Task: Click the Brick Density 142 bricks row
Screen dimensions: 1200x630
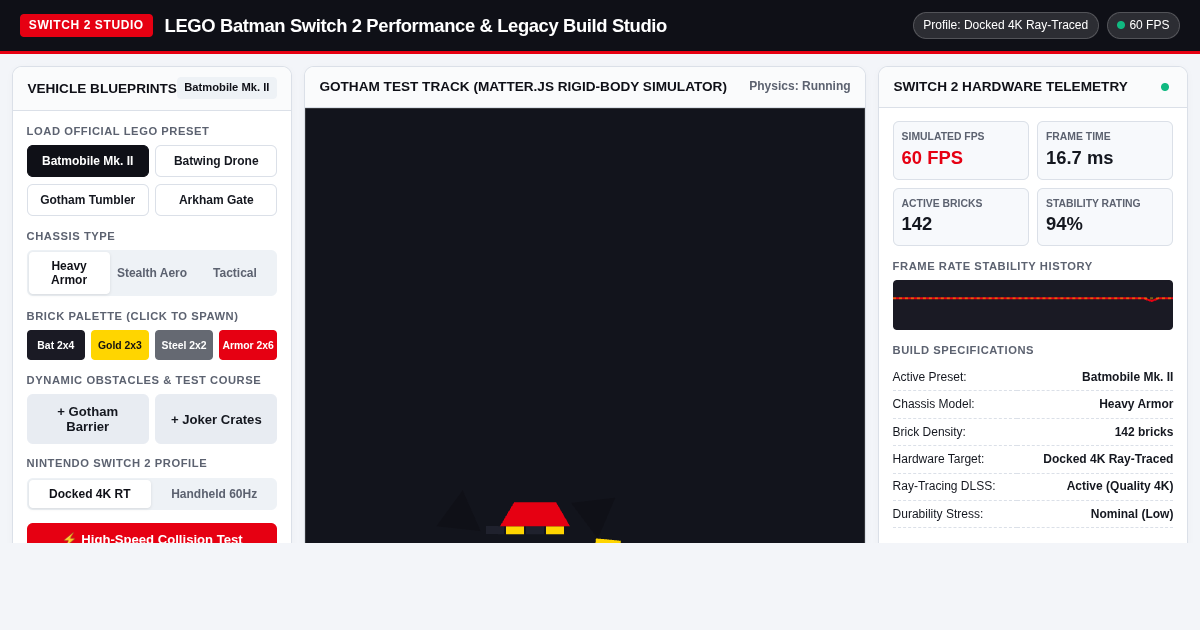Action: 1033,432
